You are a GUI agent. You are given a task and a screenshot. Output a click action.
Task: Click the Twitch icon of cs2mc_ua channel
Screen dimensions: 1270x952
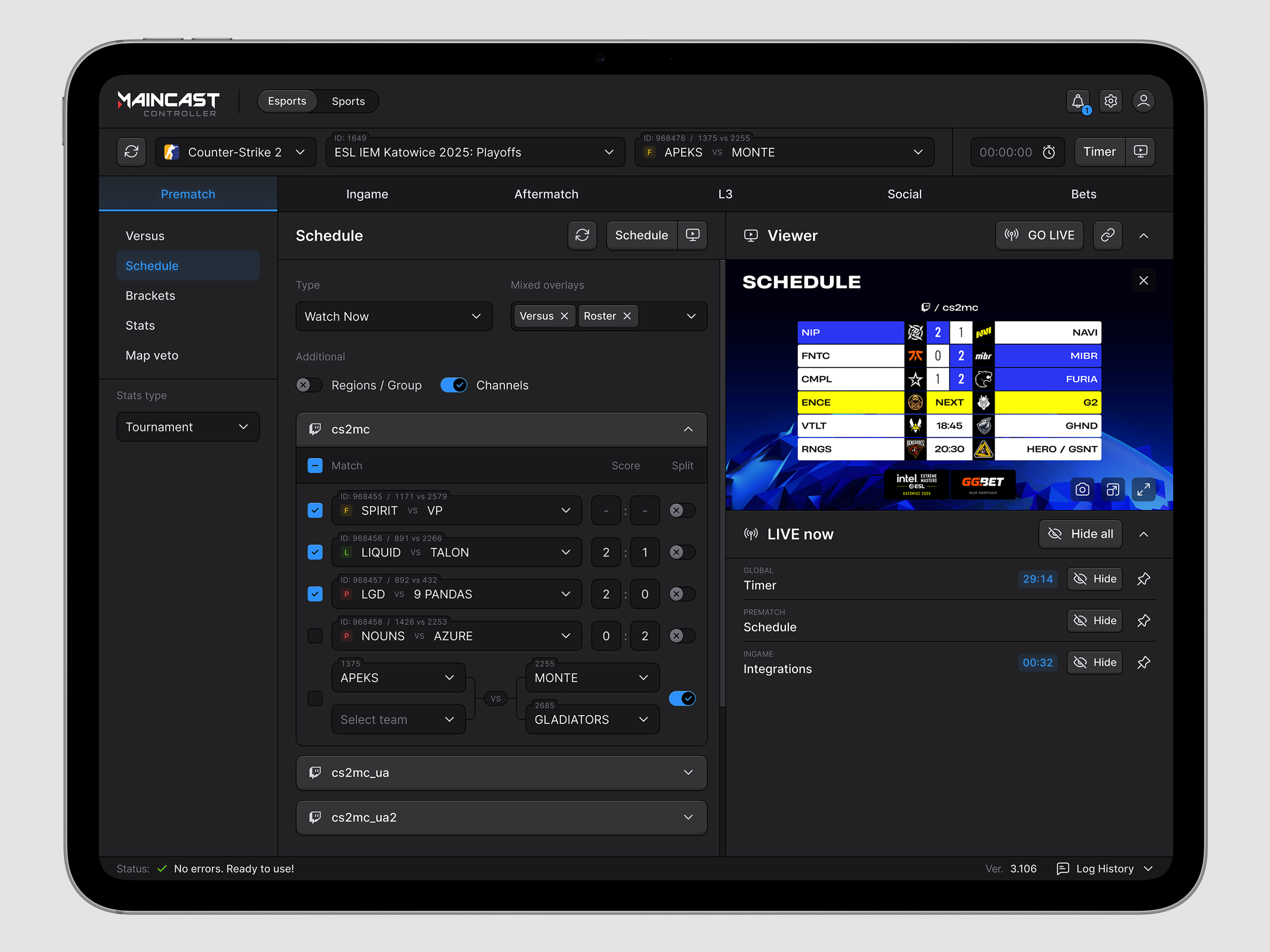[x=315, y=772]
